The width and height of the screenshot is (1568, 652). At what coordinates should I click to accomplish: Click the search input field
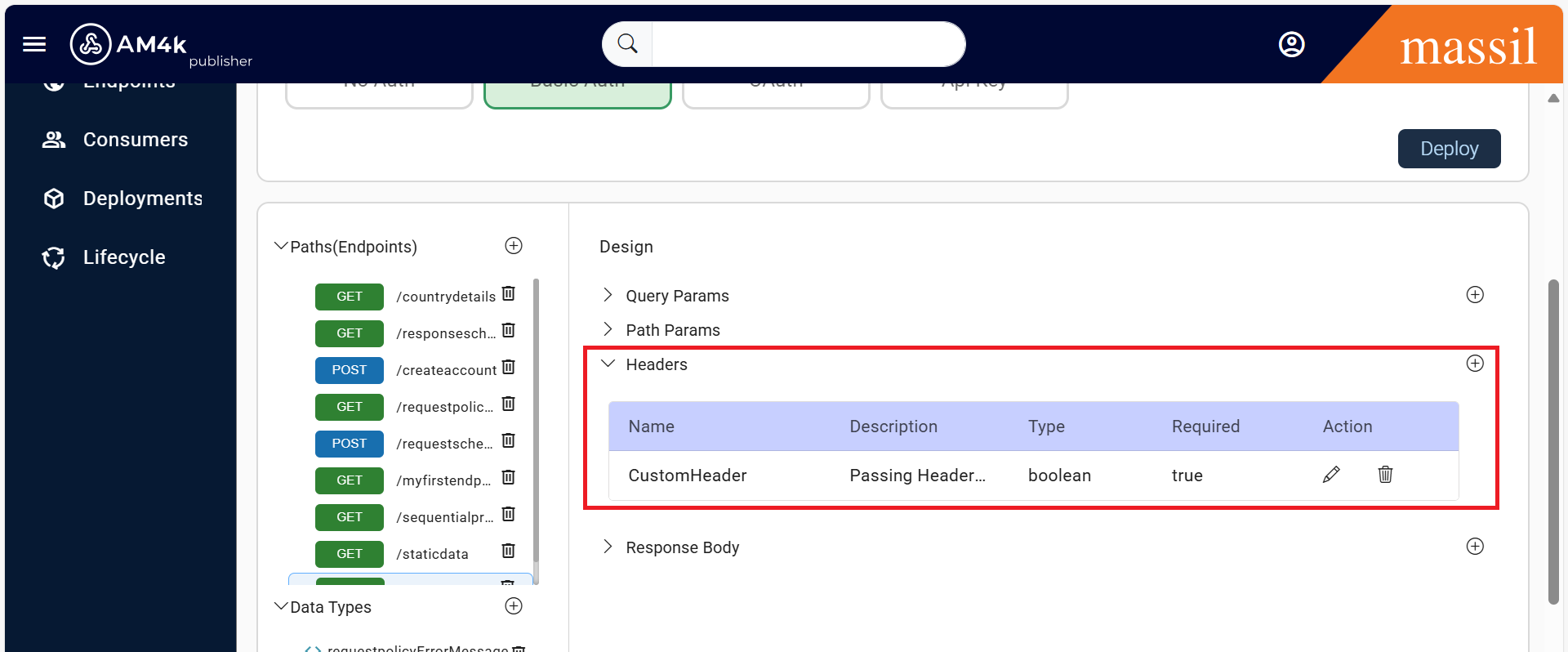click(807, 44)
